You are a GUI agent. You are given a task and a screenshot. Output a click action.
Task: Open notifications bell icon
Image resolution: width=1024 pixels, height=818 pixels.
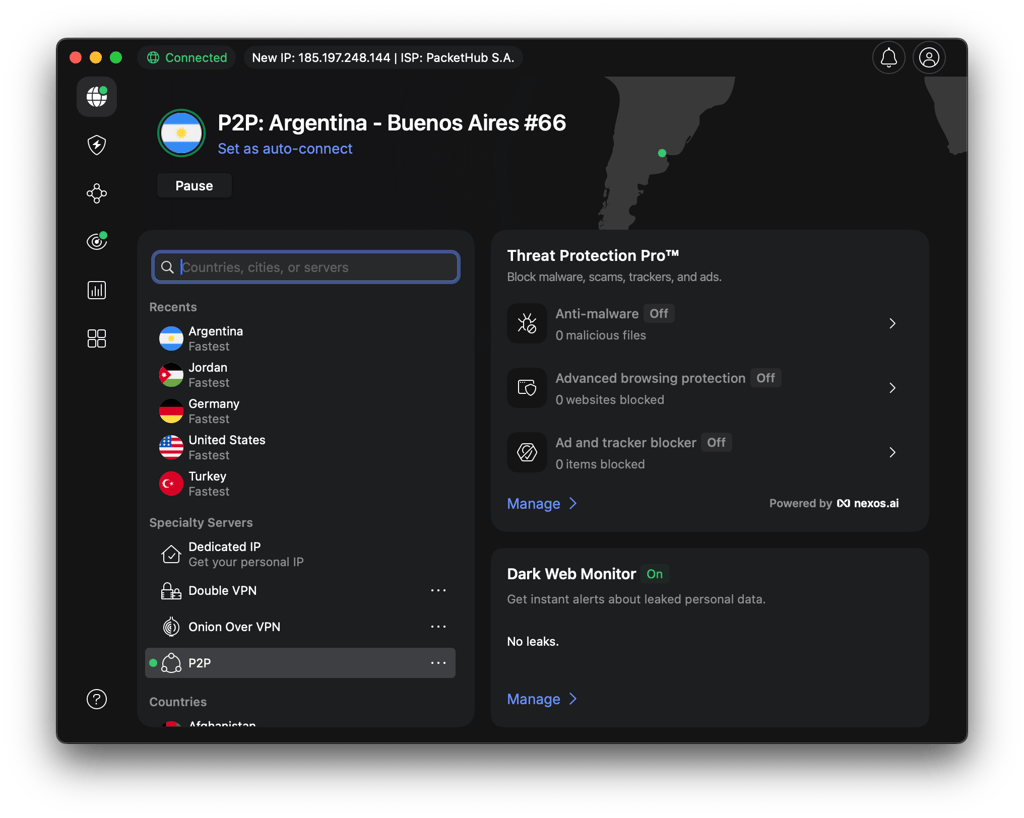point(888,57)
